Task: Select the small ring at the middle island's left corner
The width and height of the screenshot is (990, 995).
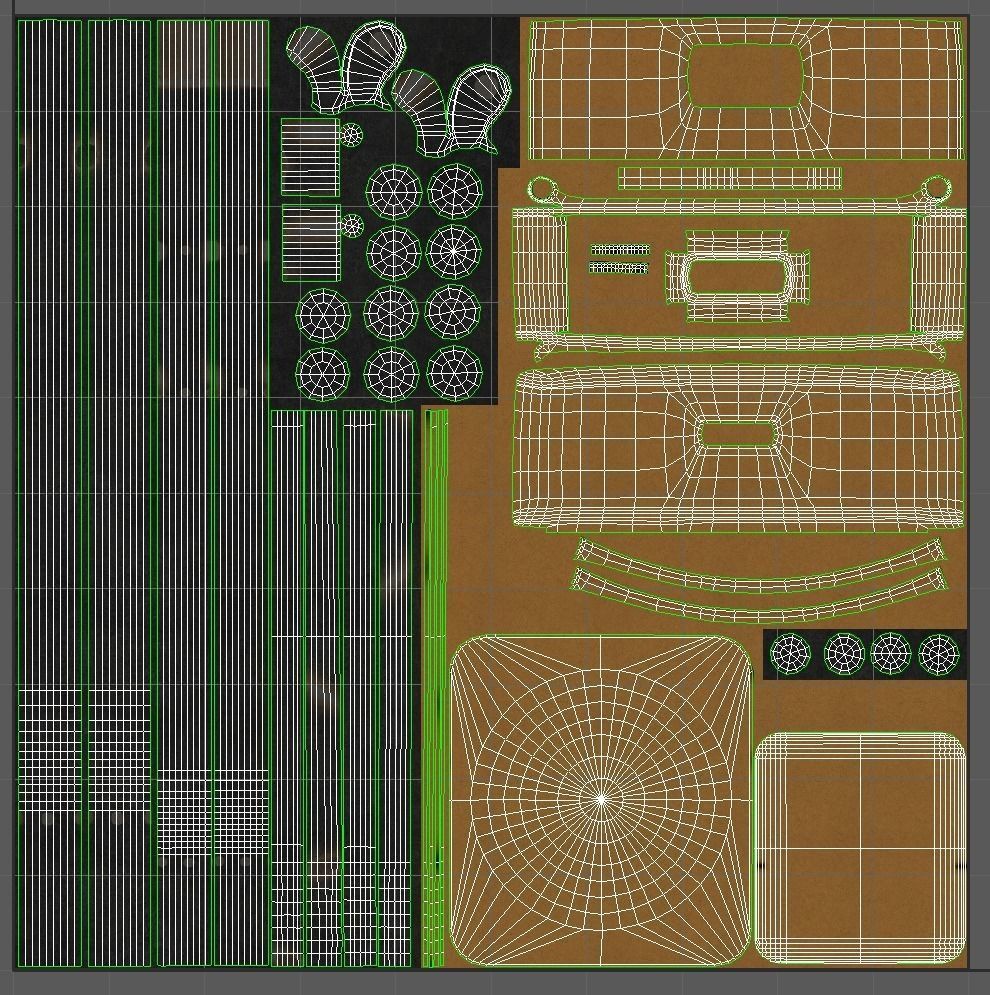Action: [541, 189]
